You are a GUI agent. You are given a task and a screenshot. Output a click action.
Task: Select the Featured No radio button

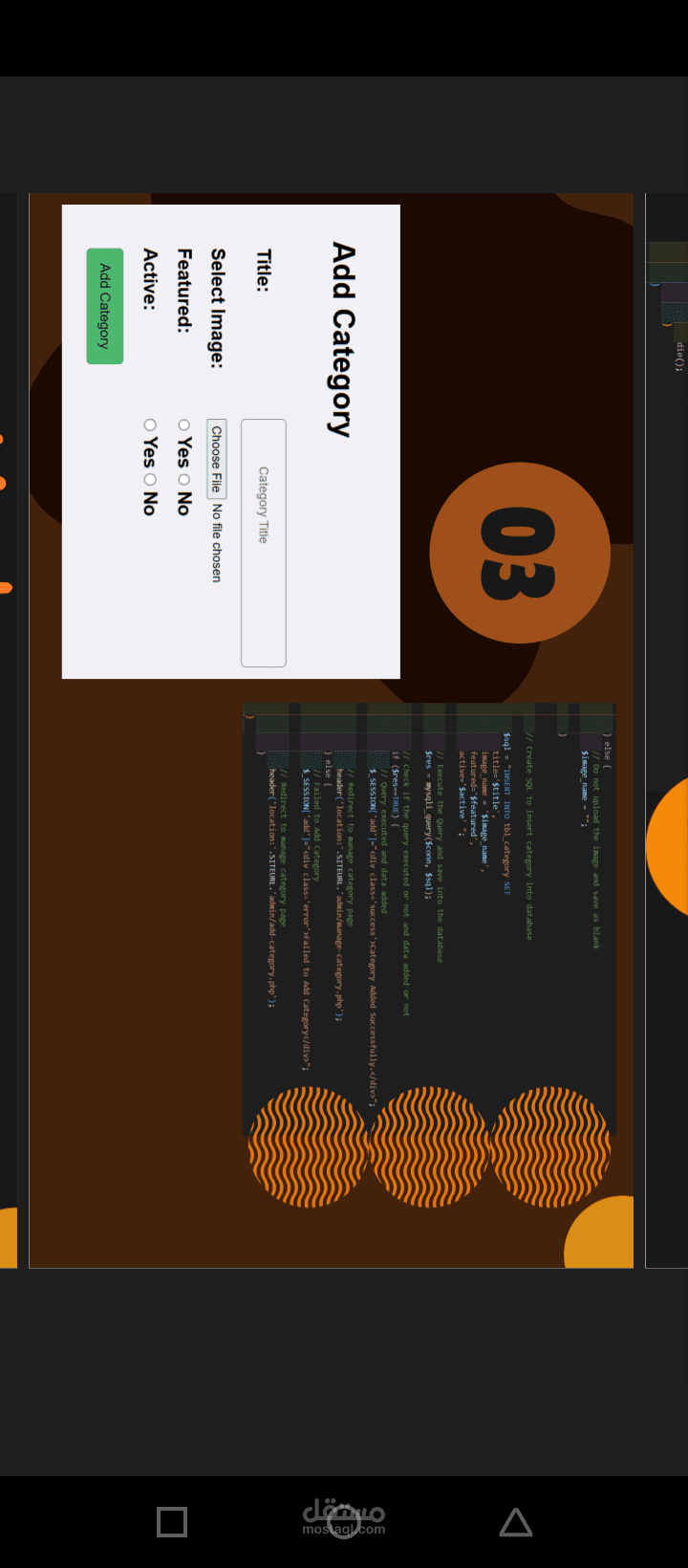[184, 480]
